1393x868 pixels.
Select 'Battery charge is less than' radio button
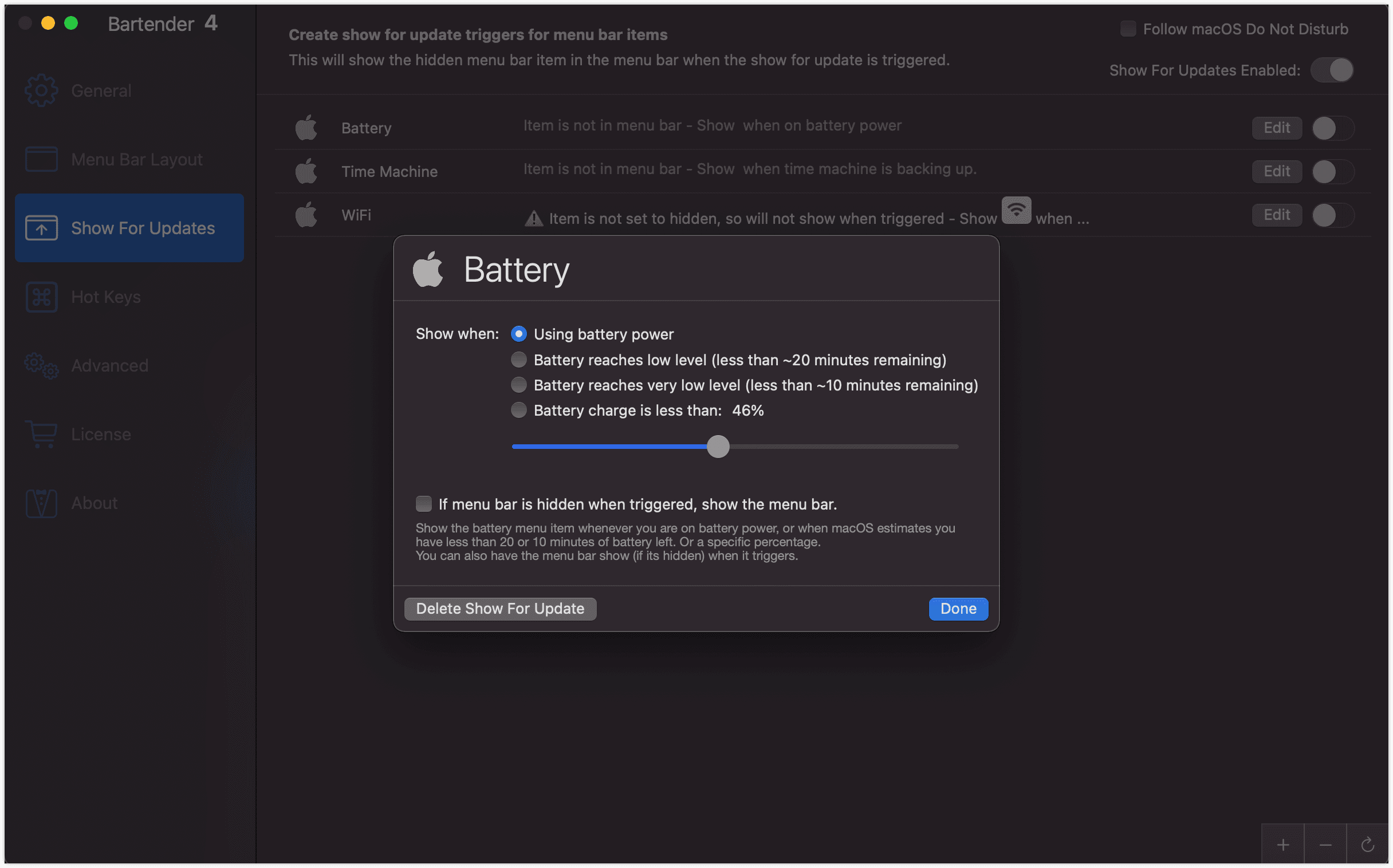518,410
